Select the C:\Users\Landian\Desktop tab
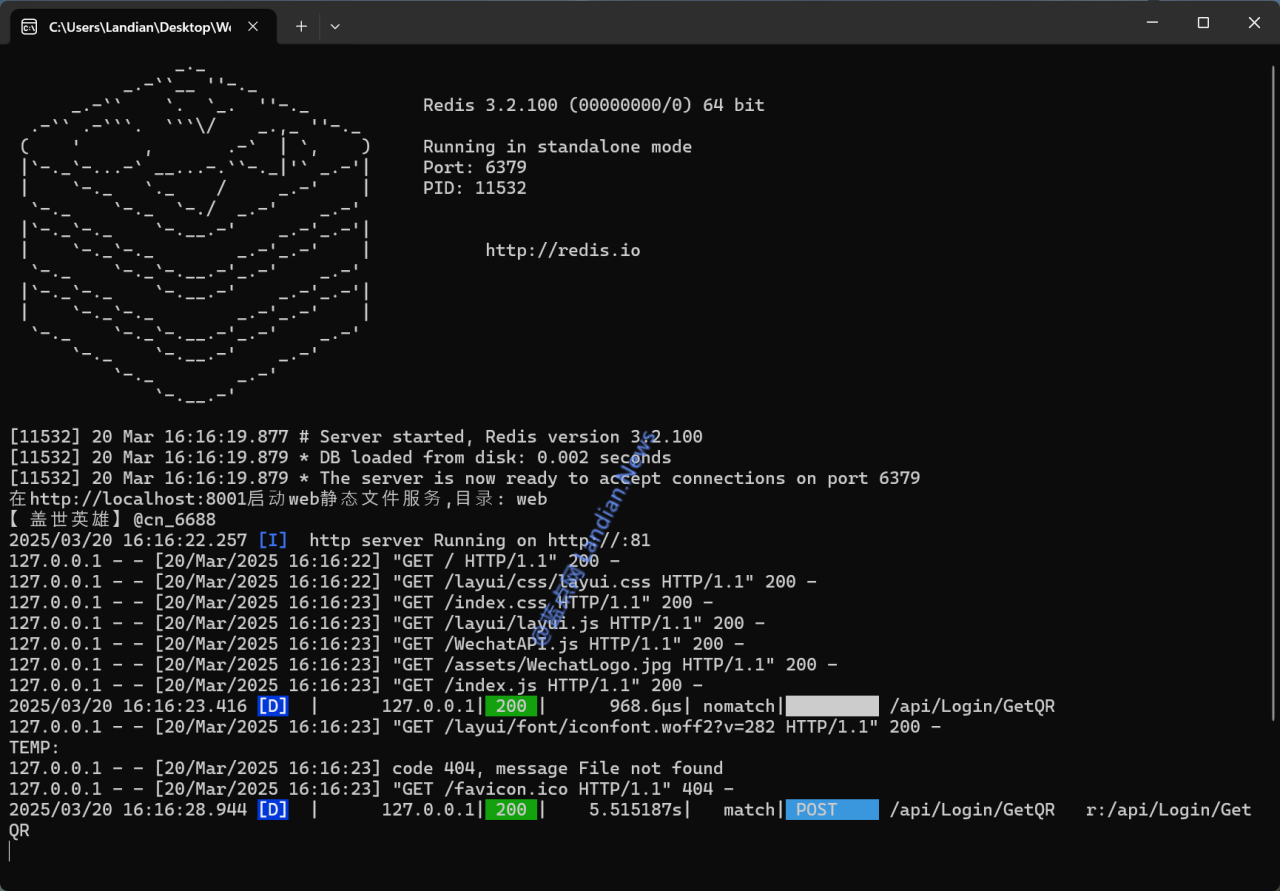This screenshot has height=891, width=1280. pyautogui.click(x=140, y=27)
